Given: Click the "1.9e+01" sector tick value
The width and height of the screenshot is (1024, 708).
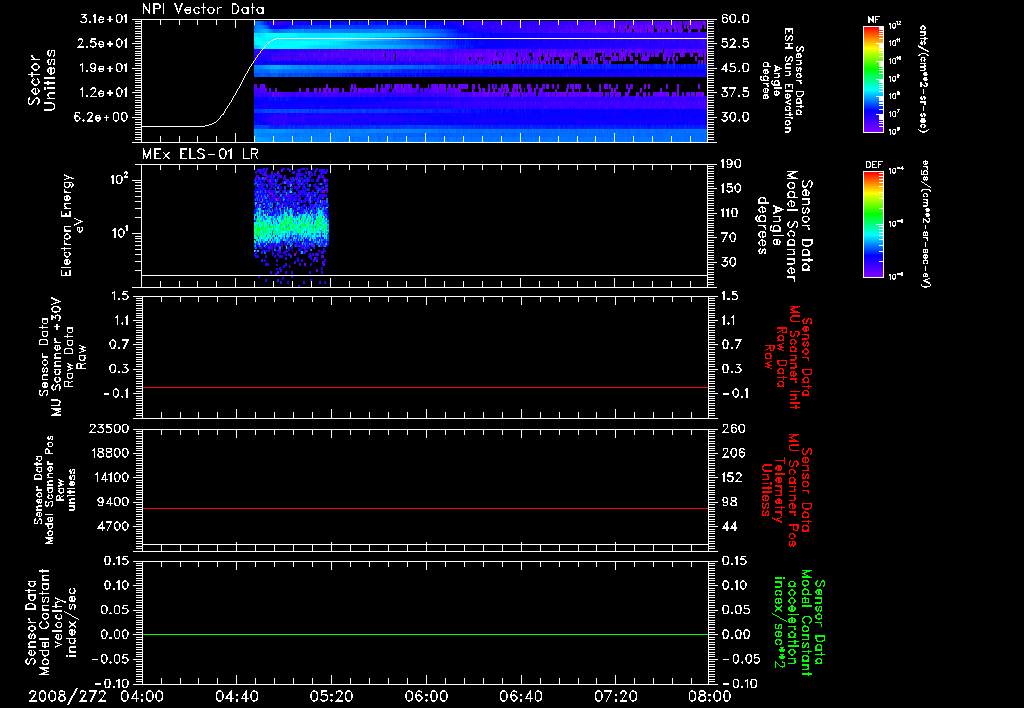Looking at the screenshot, I should 104,68.
